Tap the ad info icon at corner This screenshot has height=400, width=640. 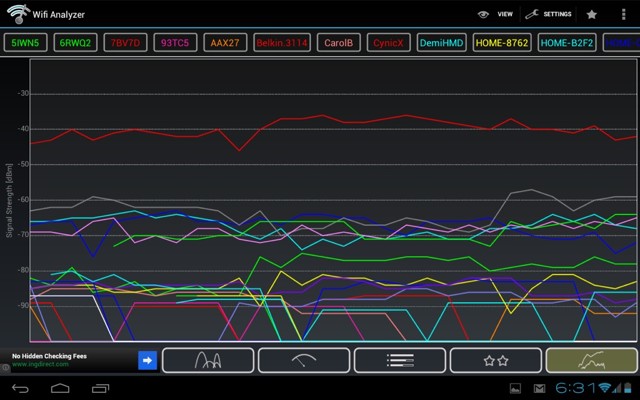tap(5, 367)
